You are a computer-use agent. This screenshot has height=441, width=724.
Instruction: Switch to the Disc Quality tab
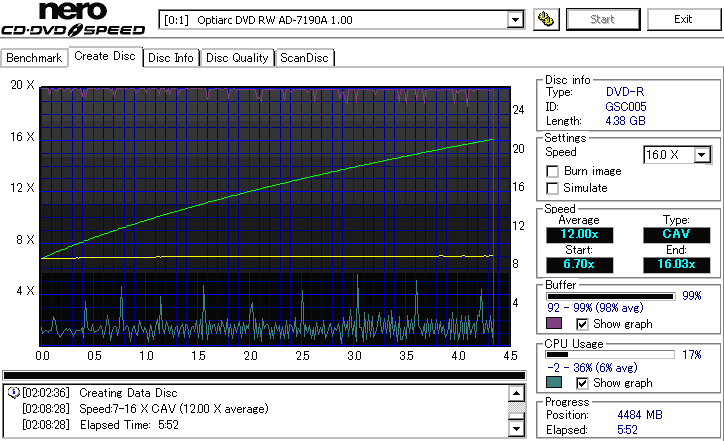(237, 58)
